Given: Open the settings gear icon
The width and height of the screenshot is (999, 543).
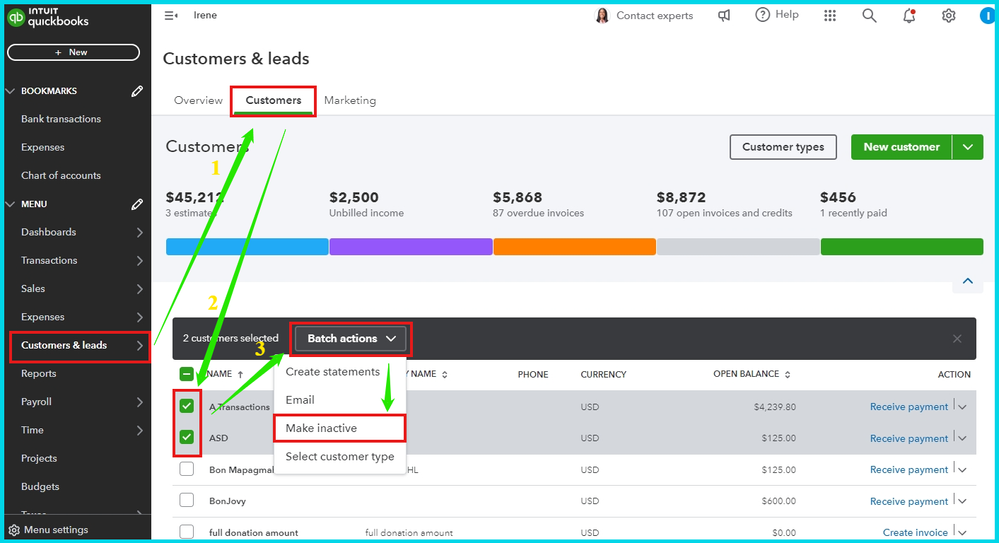Looking at the screenshot, I should (949, 15).
